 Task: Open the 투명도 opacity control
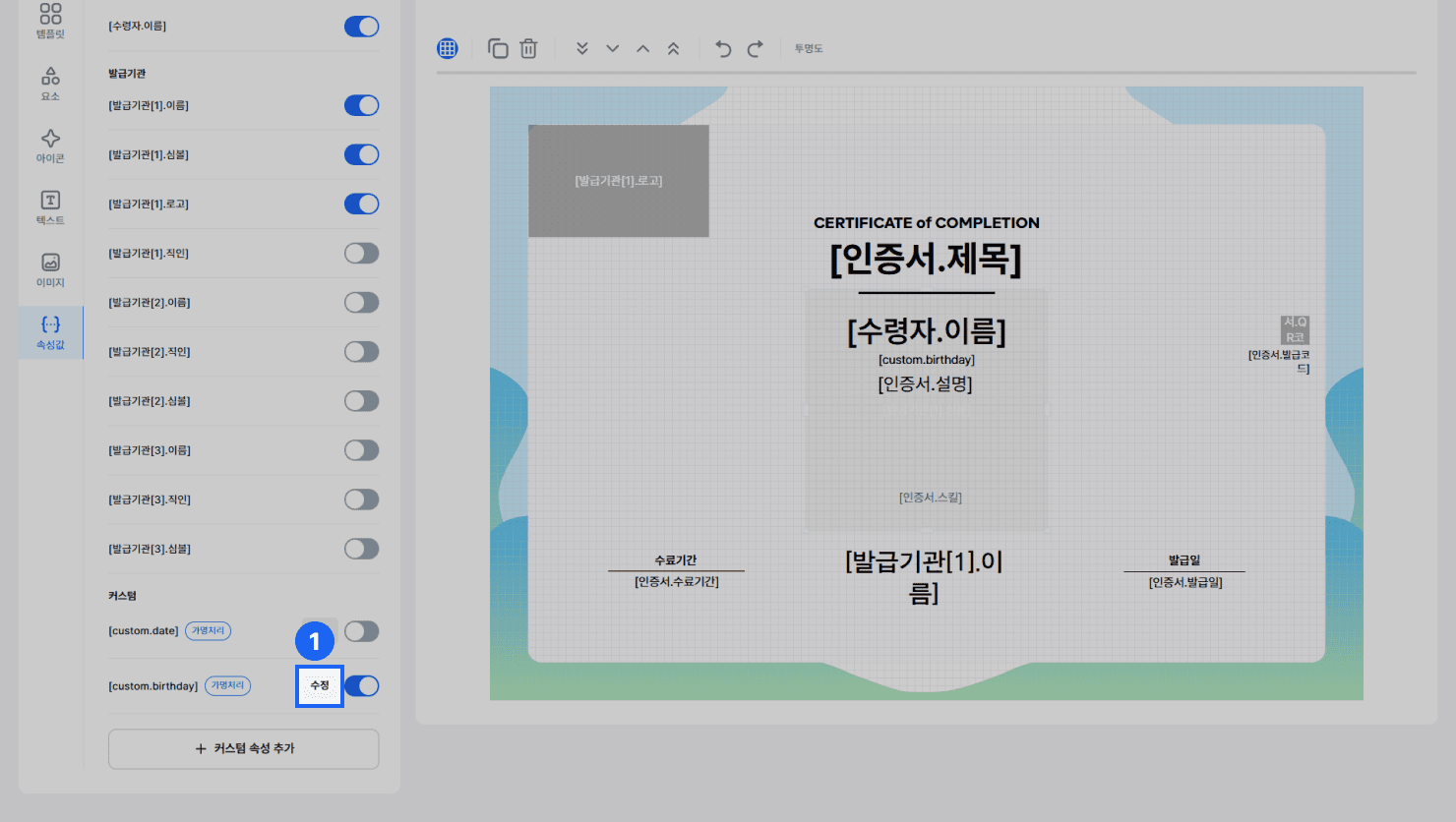click(809, 48)
